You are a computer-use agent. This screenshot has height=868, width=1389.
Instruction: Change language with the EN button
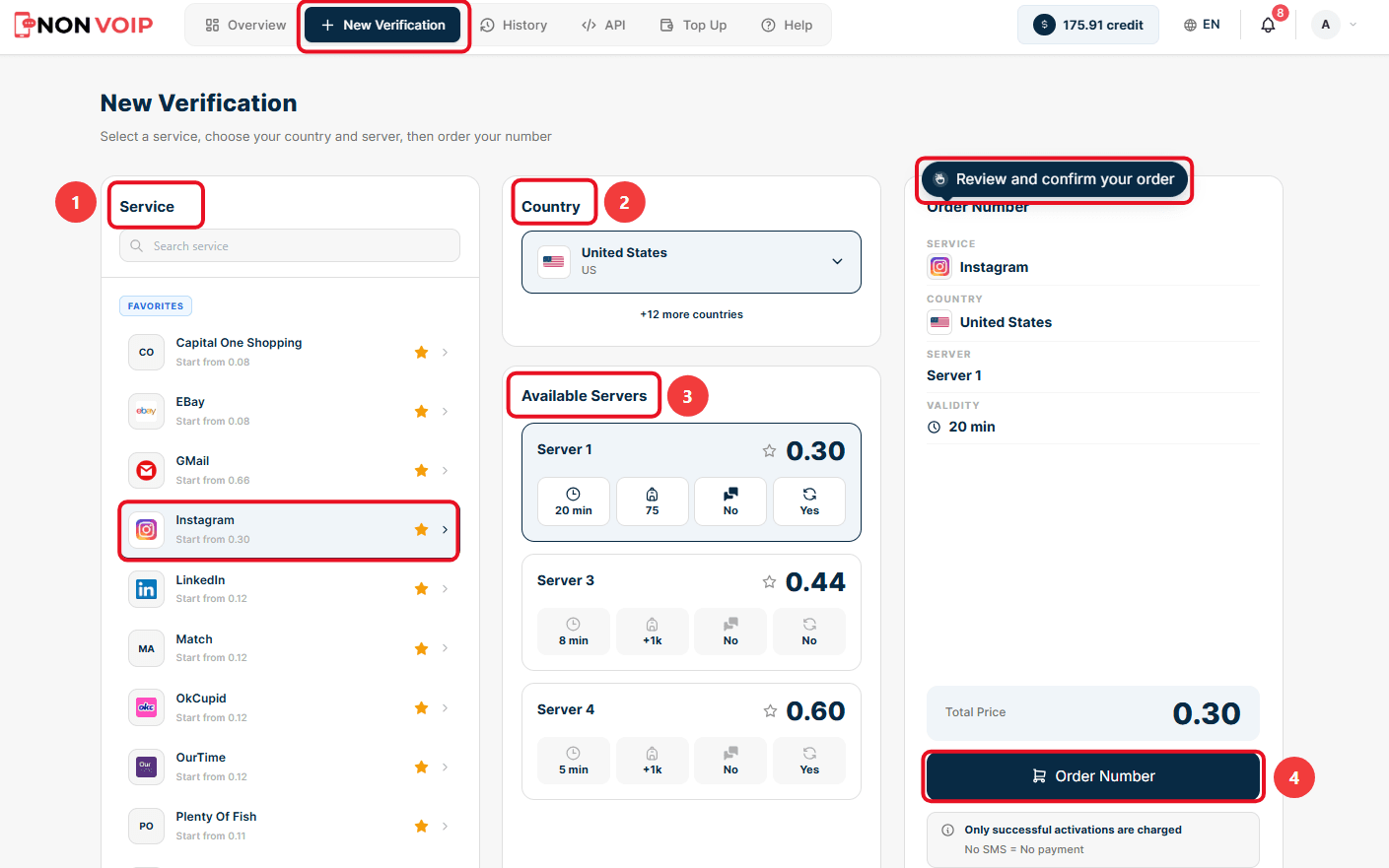[x=1202, y=25]
